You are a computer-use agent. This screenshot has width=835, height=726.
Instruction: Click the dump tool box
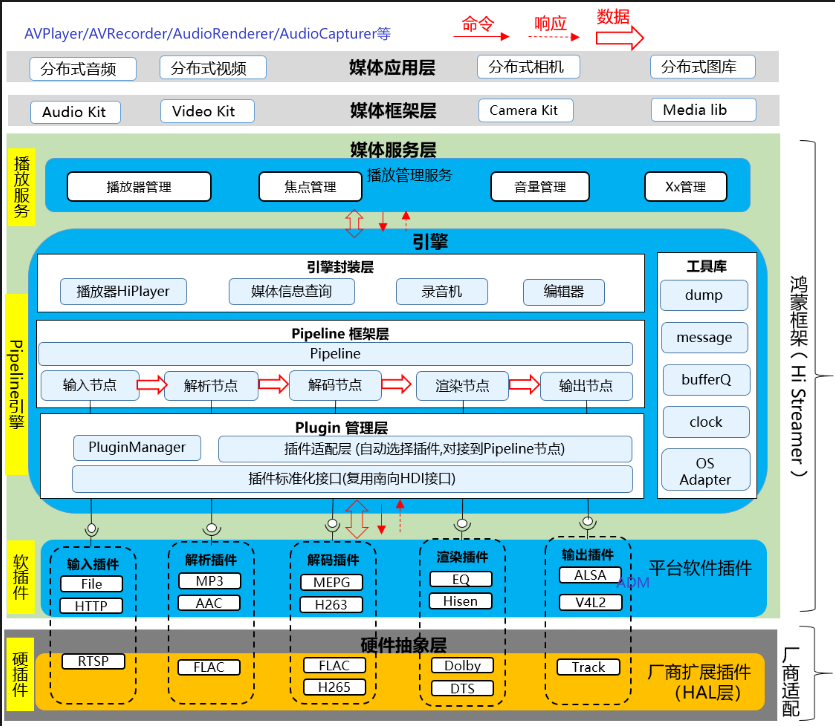coord(704,295)
